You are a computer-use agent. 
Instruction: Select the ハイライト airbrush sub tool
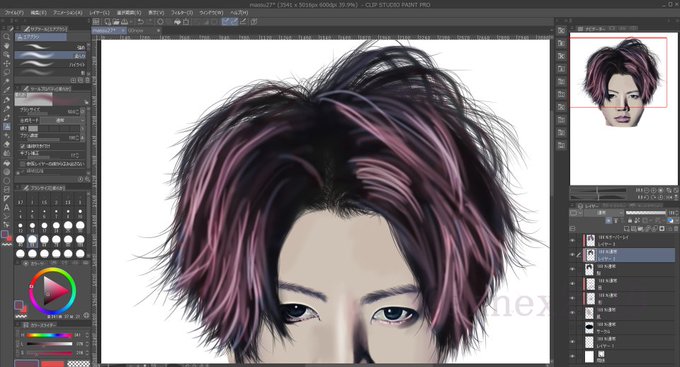coord(51,64)
